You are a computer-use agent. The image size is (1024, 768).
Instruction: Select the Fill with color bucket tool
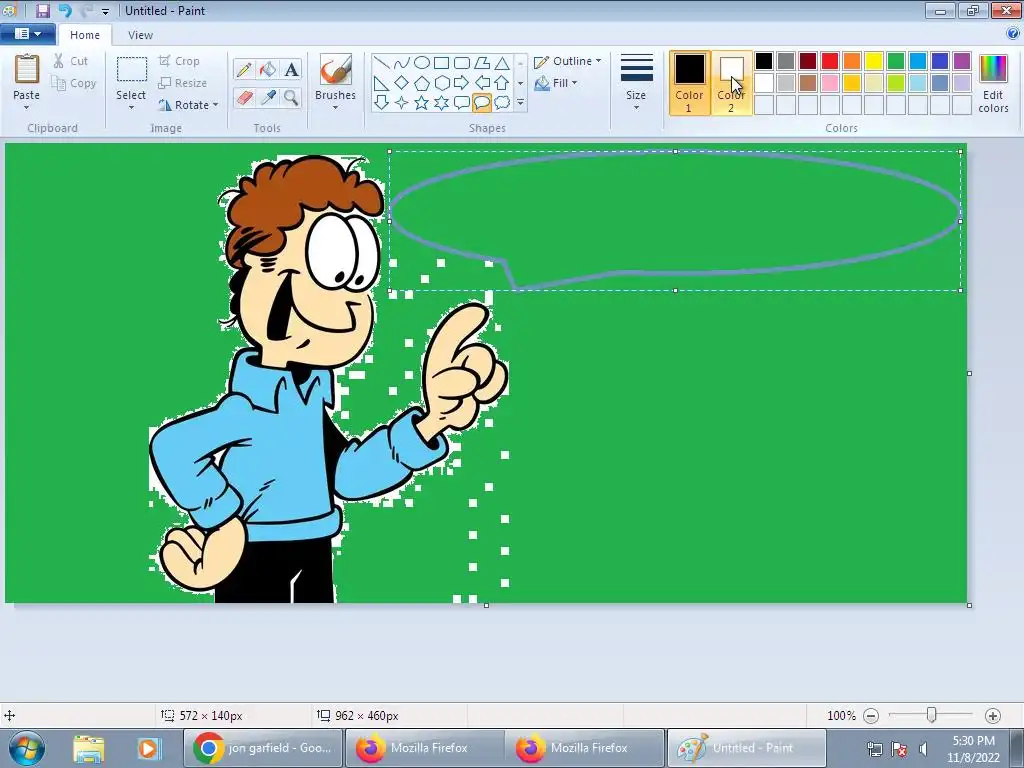click(x=268, y=69)
